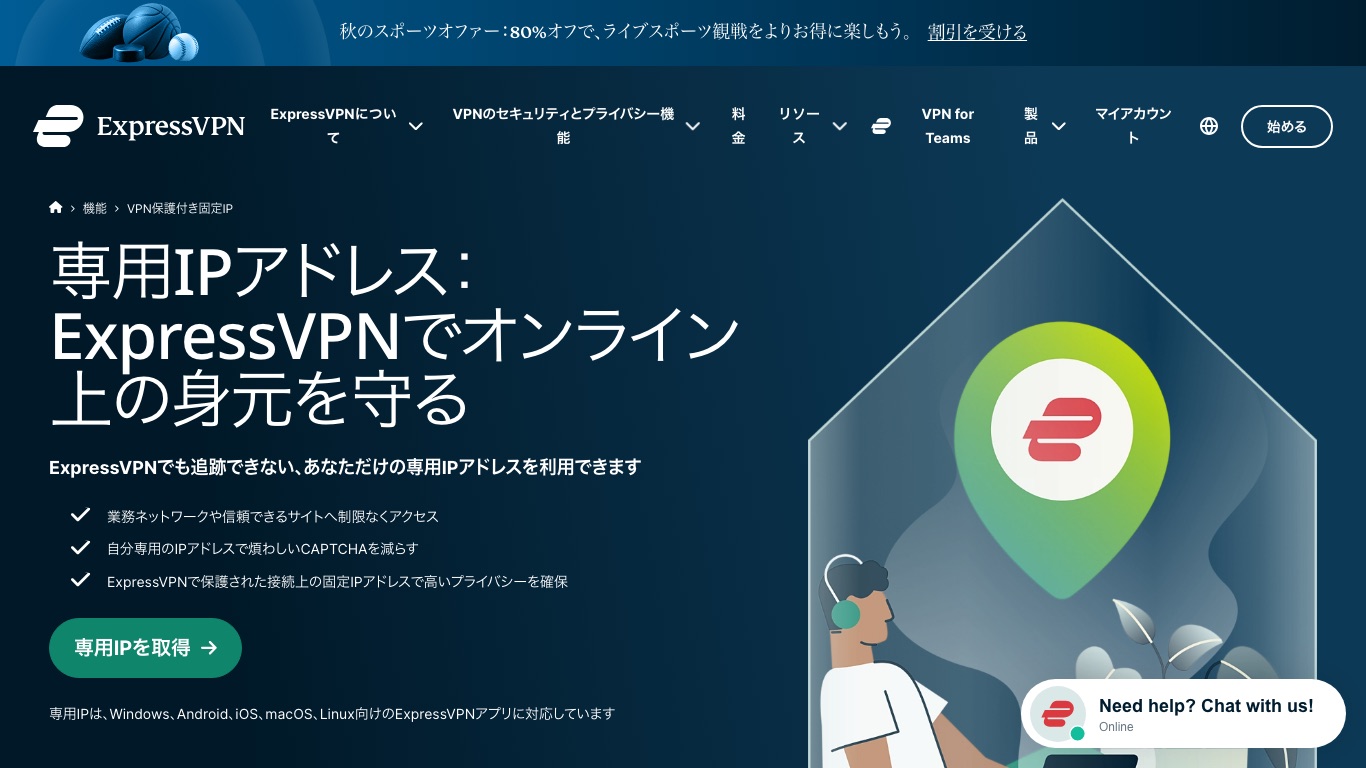Click the chat widget ExpressVPN avatar
Image resolution: width=1366 pixels, height=768 pixels.
1058,714
